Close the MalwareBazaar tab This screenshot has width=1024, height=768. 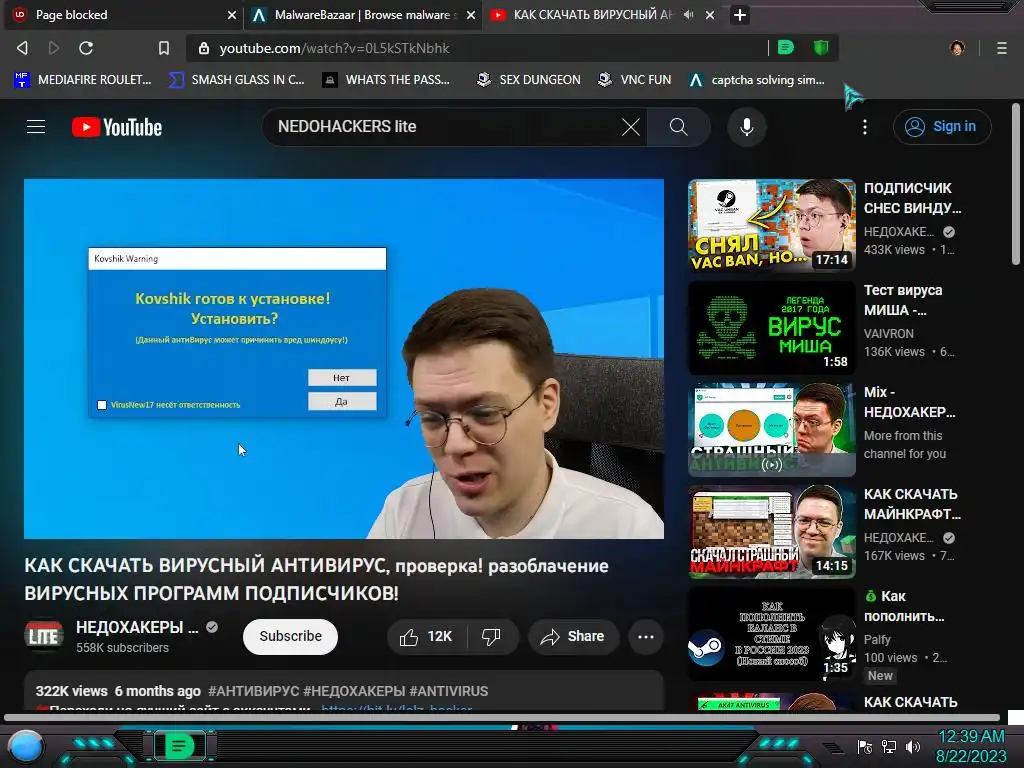click(471, 15)
